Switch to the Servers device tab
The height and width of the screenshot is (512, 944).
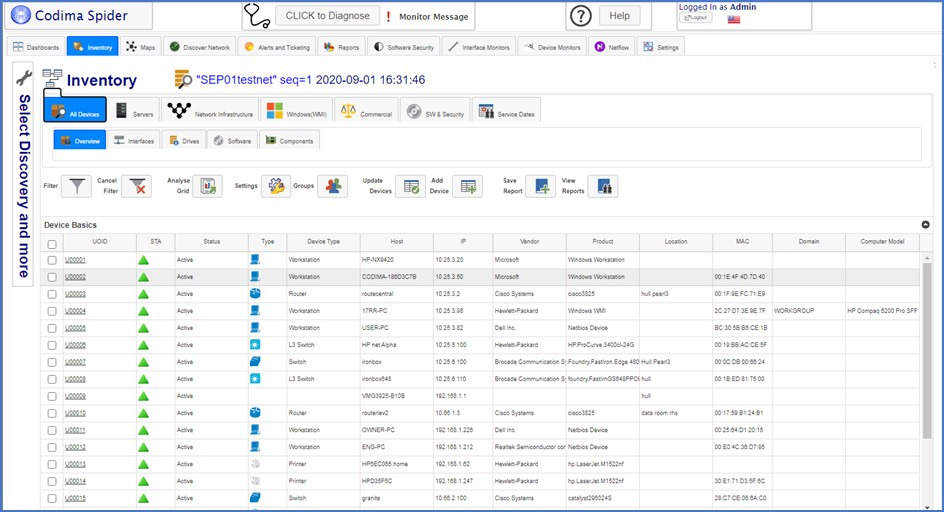(134, 110)
